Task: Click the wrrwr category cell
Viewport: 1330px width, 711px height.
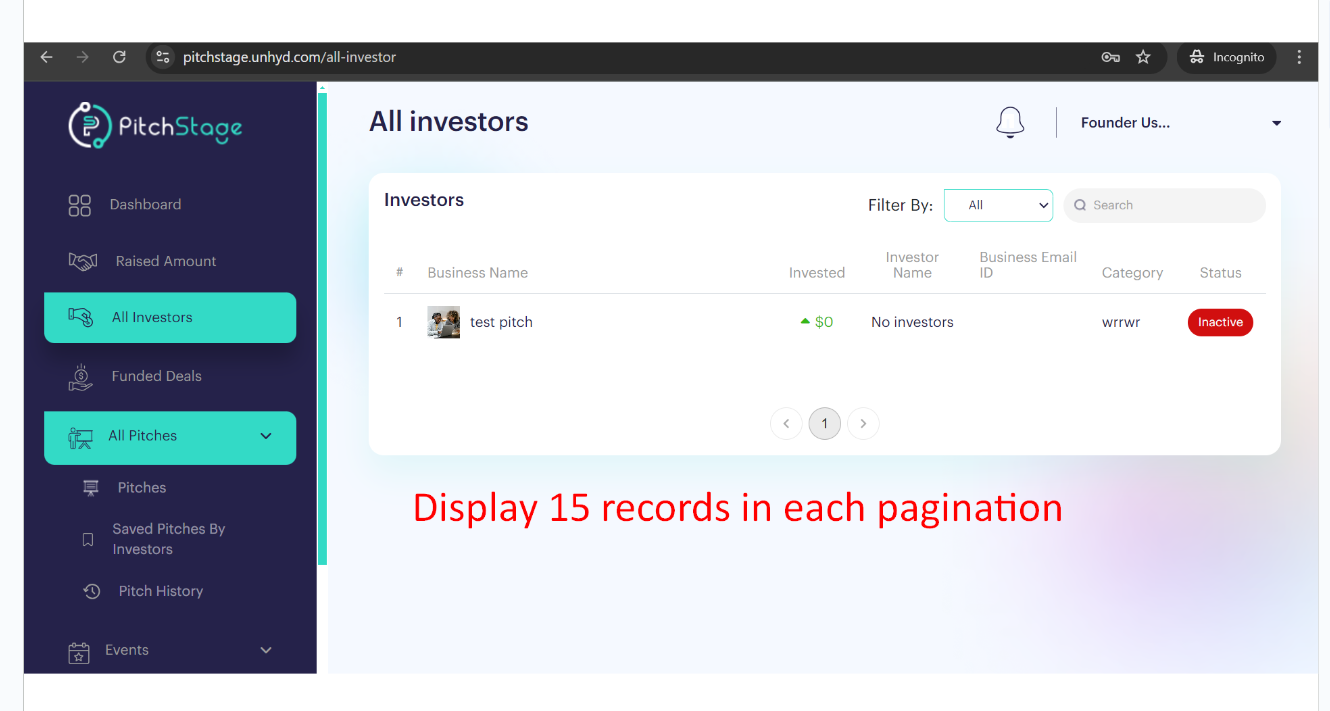Action: [1121, 322]
